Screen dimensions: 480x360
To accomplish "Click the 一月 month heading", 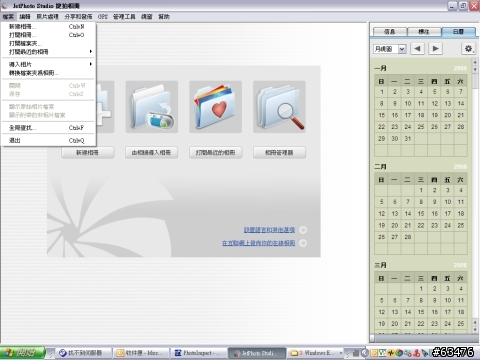I will pos(381,68).
